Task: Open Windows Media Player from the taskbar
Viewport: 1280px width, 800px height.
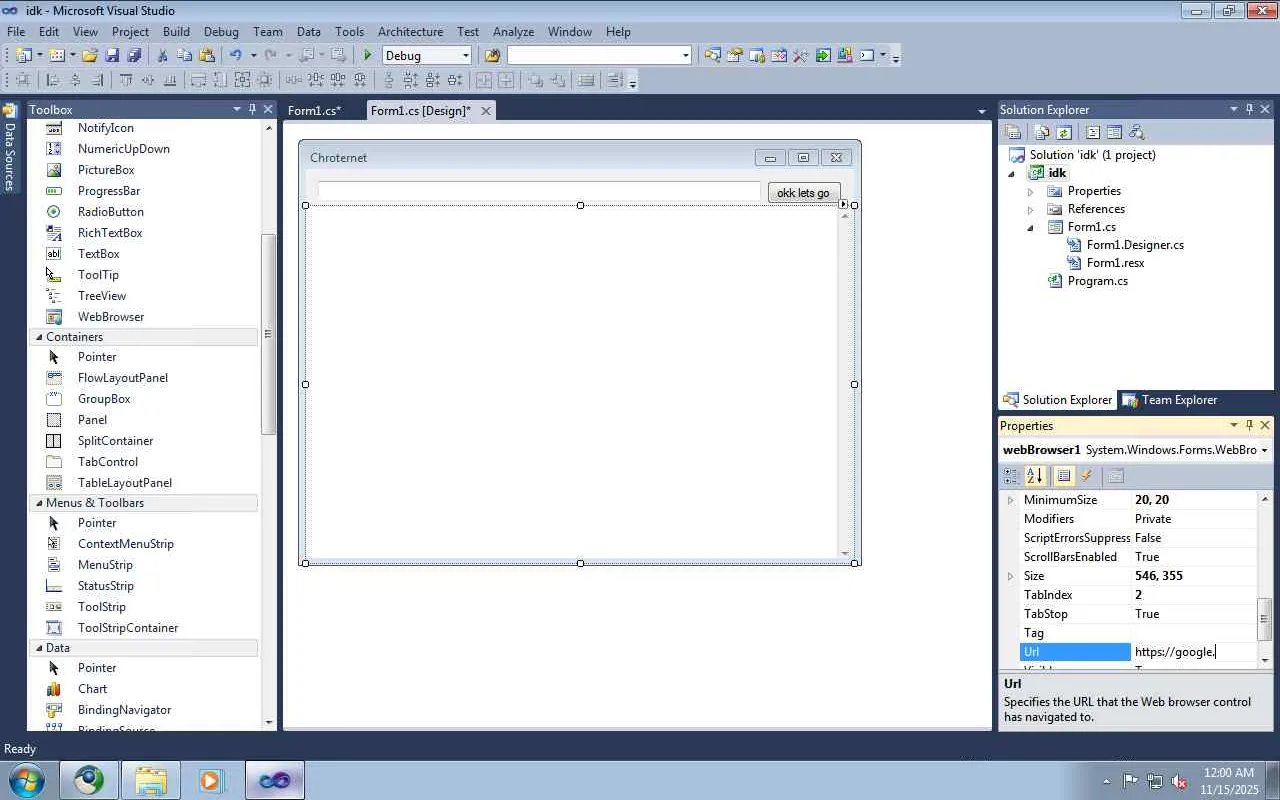Action: 211,780
